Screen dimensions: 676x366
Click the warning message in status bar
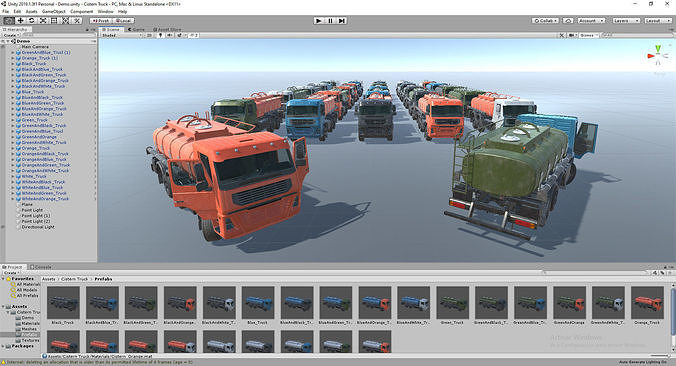(98, 362)
